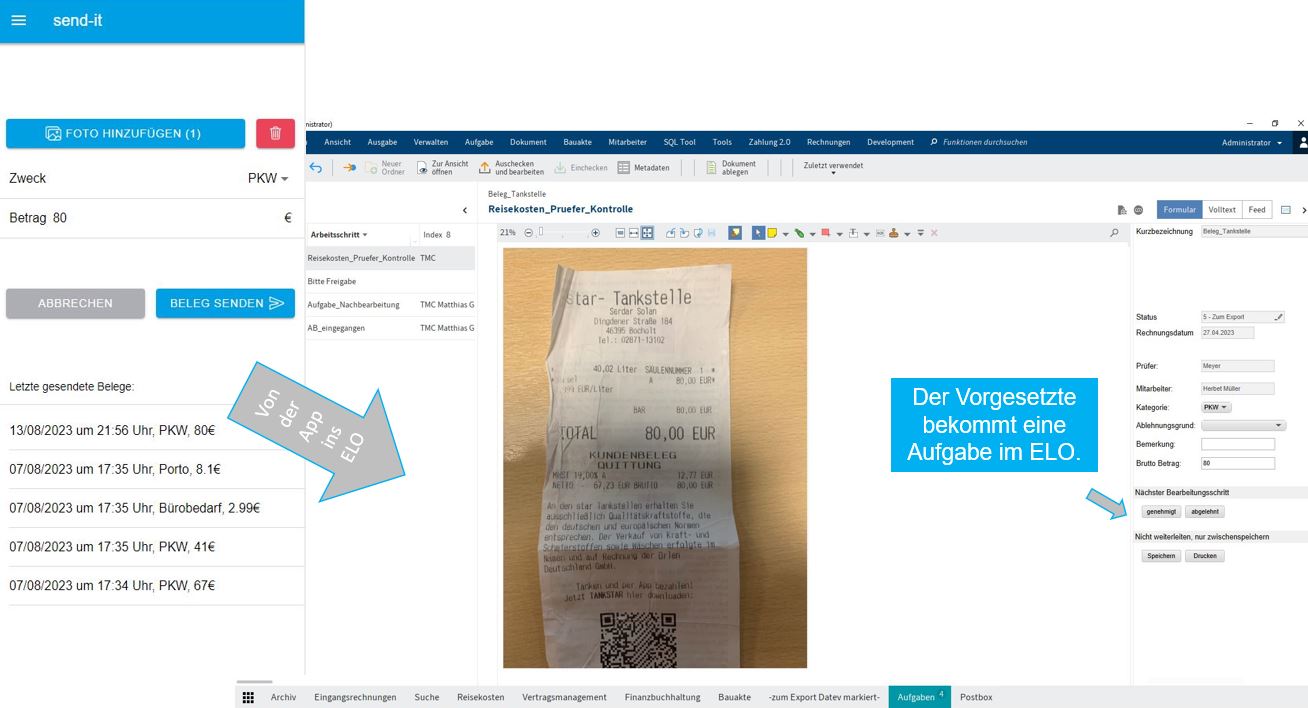
Task: Click the orange go-to arrow icon
Action: tap(349, 168)
